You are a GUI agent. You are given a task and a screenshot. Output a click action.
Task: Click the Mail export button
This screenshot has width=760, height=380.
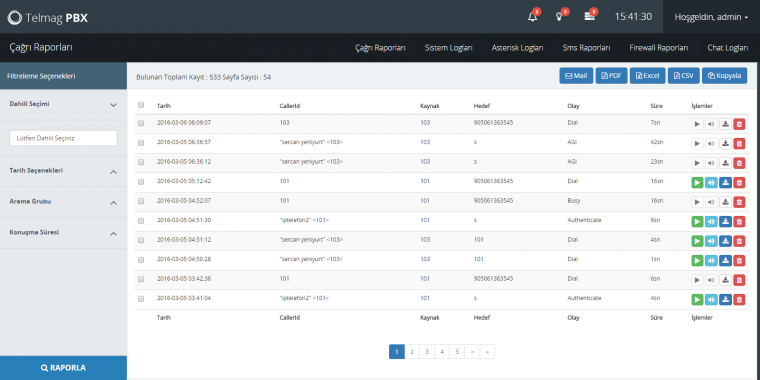click(x=576, y=76)
